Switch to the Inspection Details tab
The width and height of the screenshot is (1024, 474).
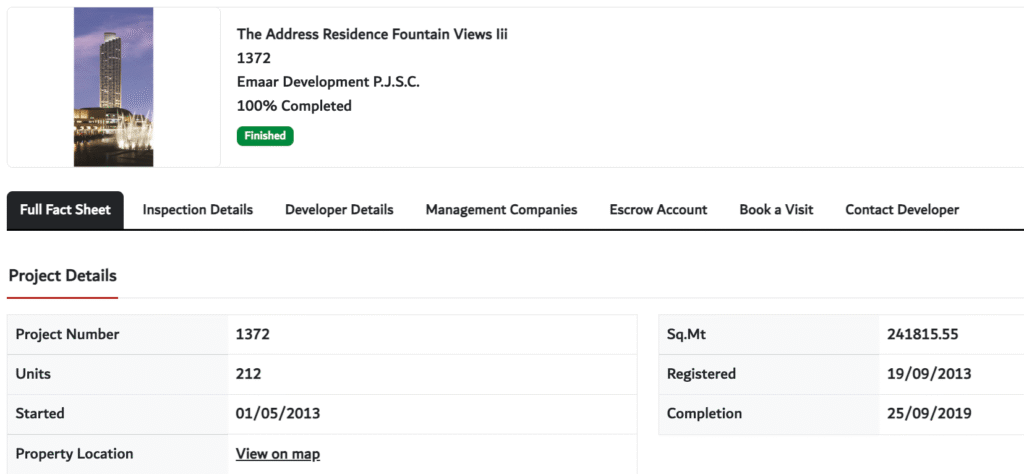click(198, 210)
